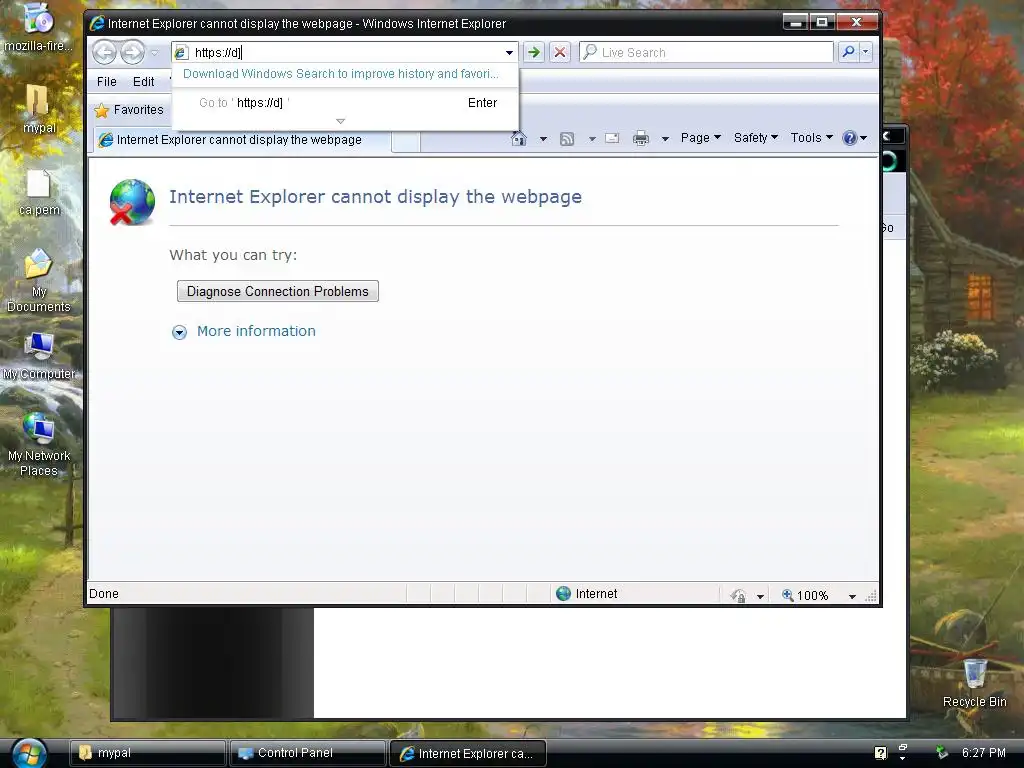Click the More information link
The image size is (1024, 768).
tap(256, 331)
